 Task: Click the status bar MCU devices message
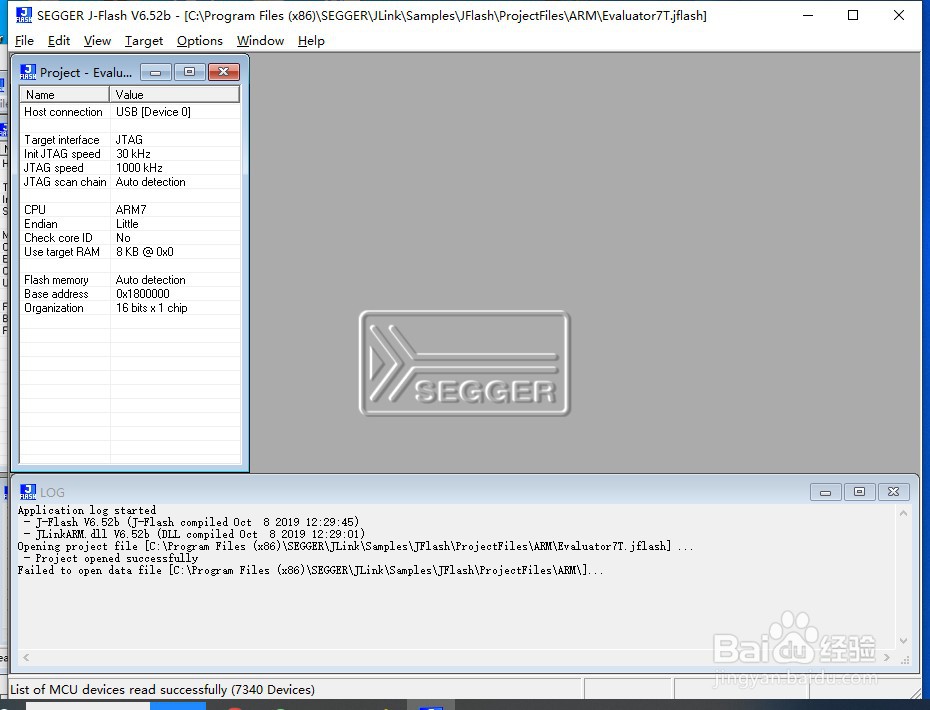[163, 690]
